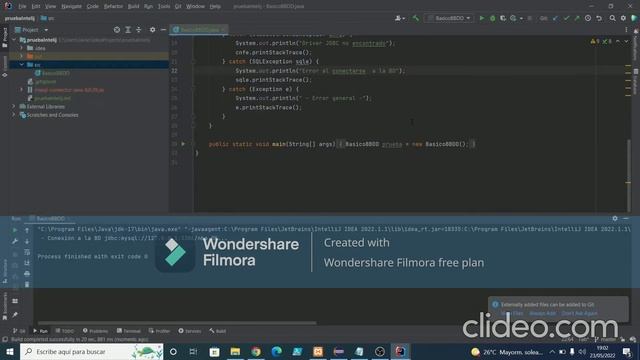The height and width of the screenshot is (360, 640).
Task: Expand External Libraries node
Action: point(13,106)
